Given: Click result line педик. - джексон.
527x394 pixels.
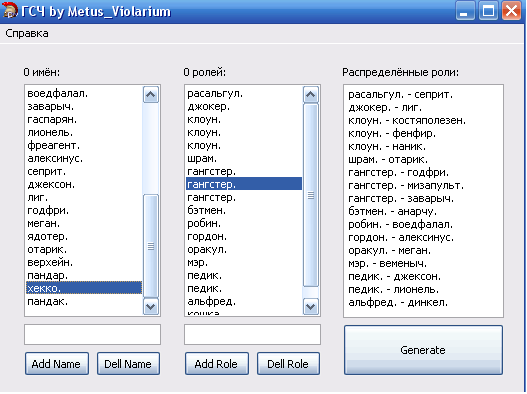Looking at the screenshot, I should (x=394, y=276).
